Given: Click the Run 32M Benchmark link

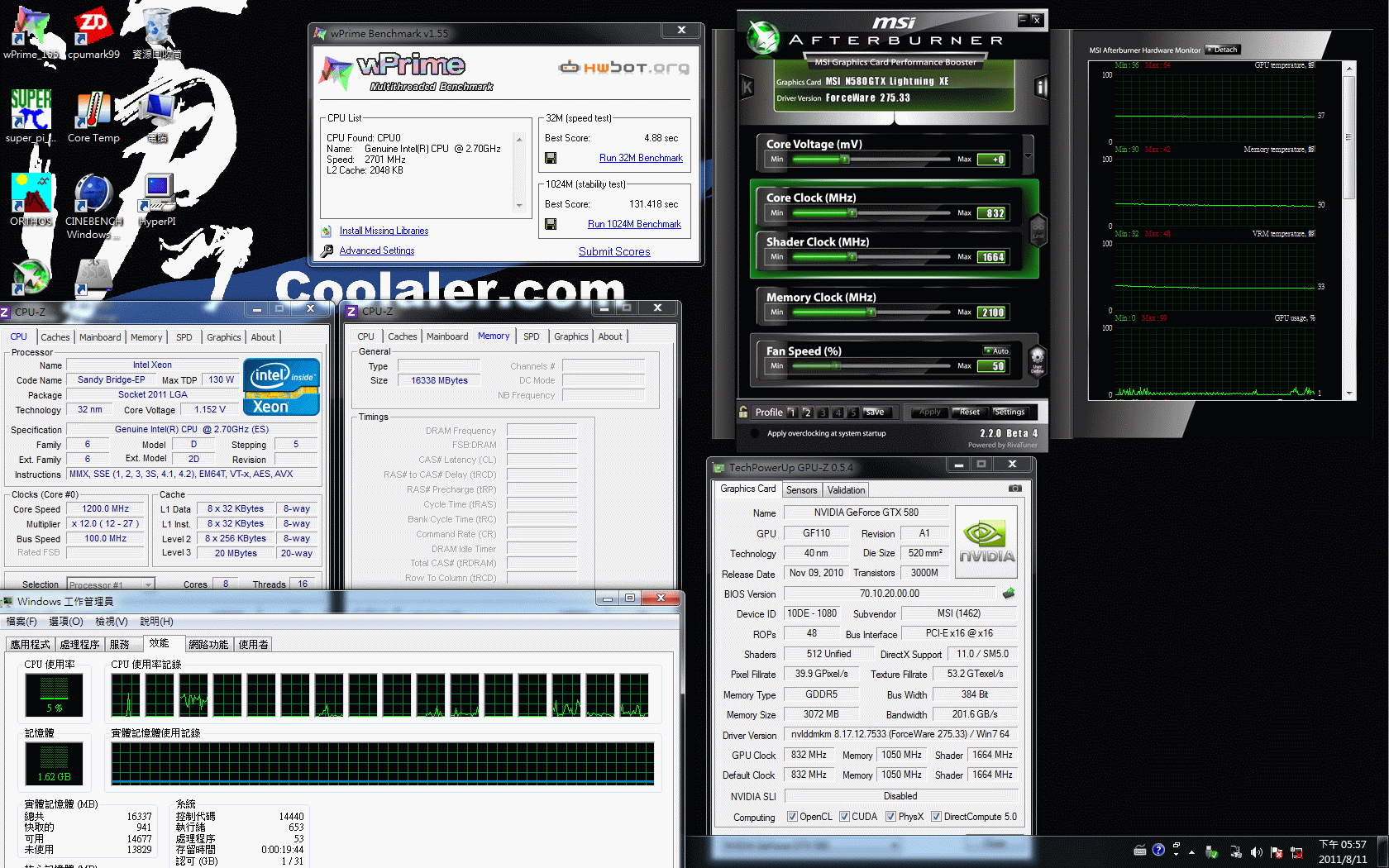Looking at the screenshot, I should coord(641,158).
